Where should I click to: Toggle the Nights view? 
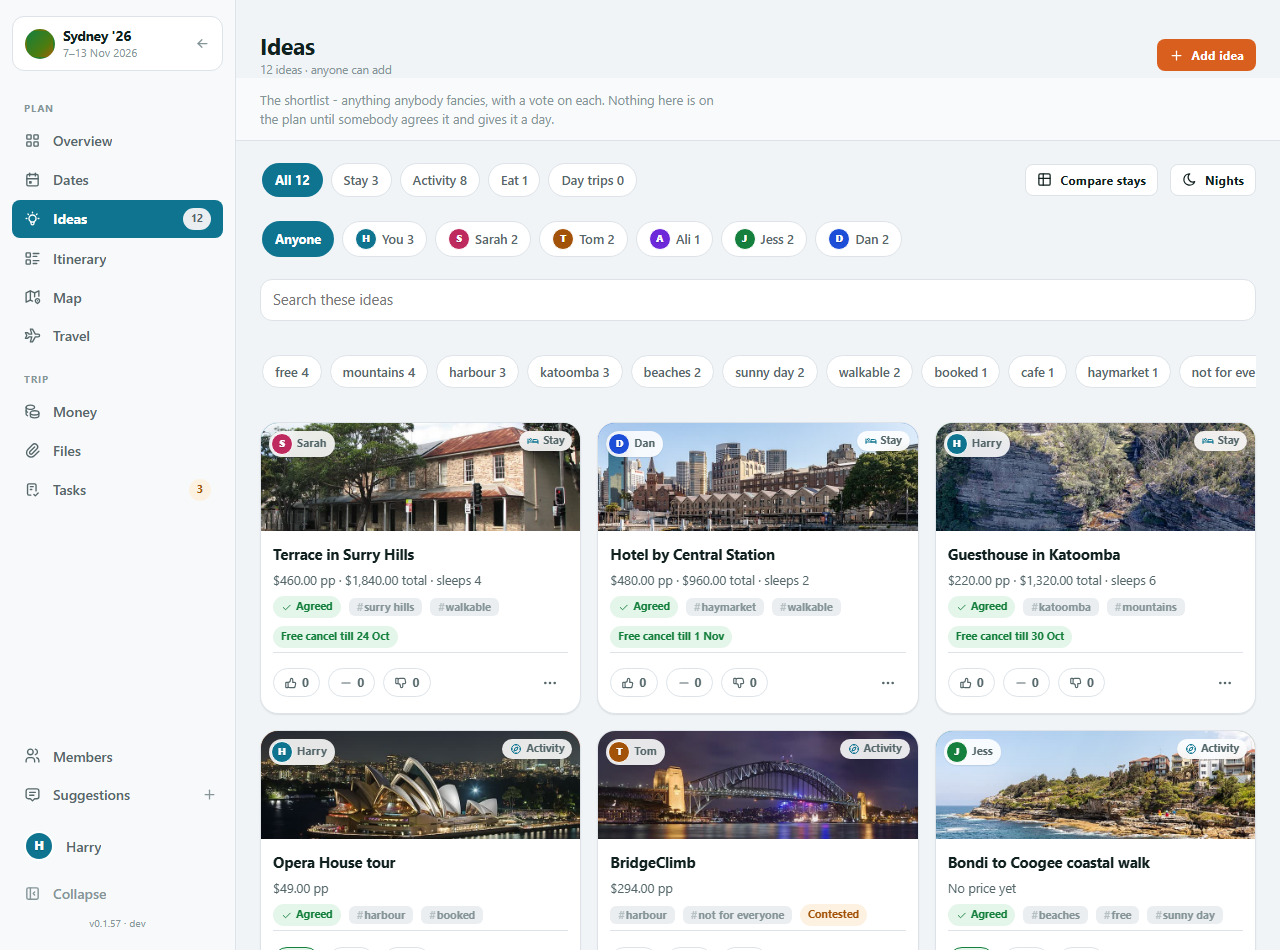[1213, 180]
